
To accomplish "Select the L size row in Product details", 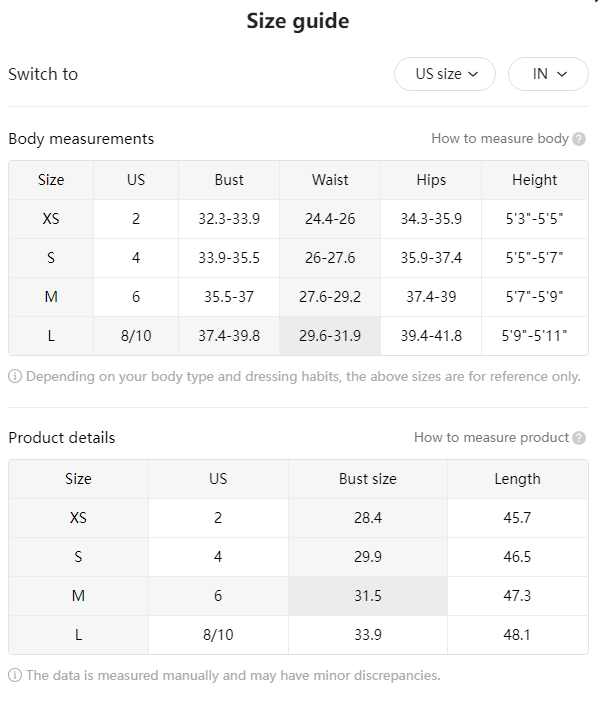I will tap(298, 635).
